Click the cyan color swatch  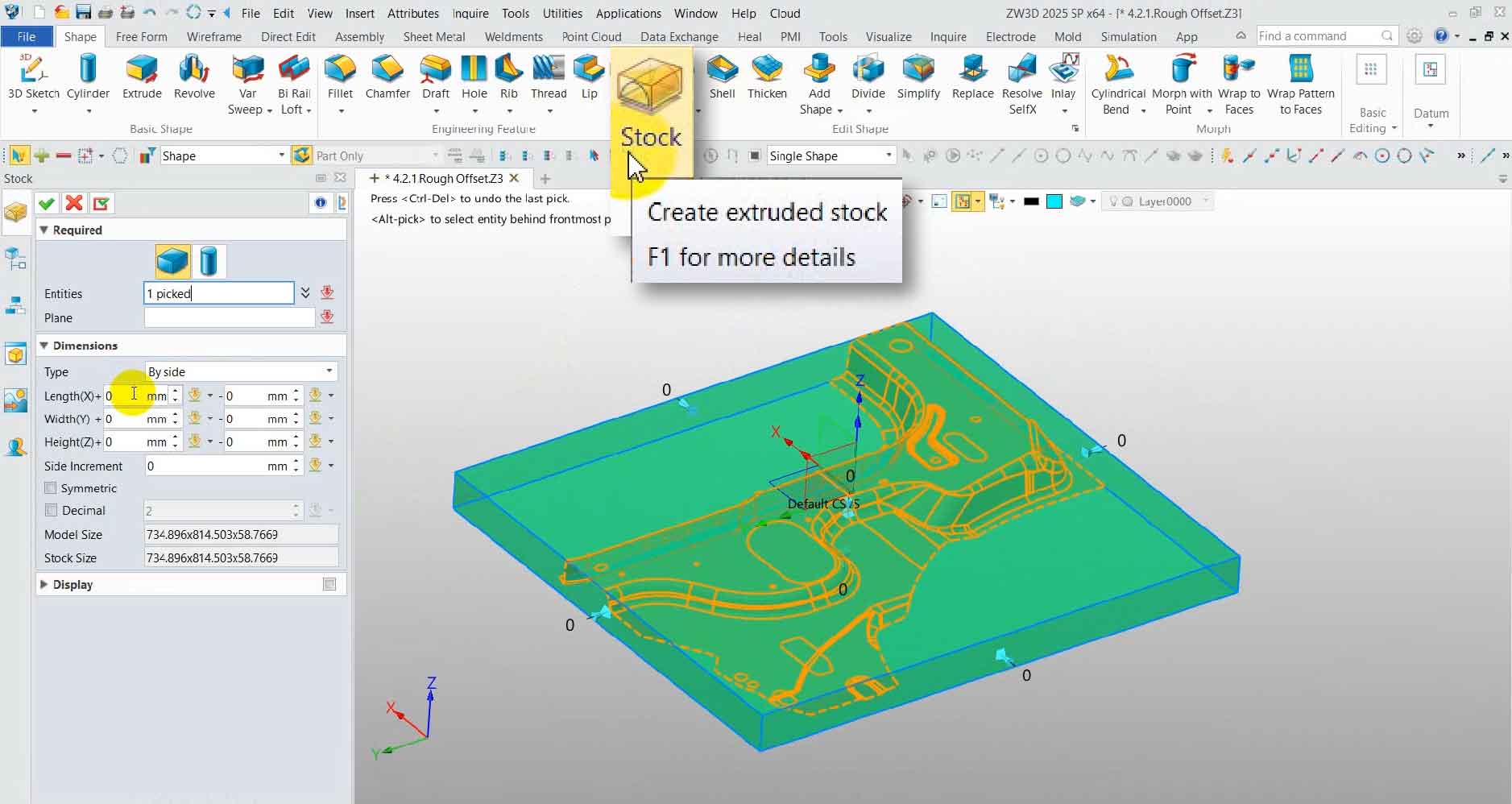pos(1054,201)
